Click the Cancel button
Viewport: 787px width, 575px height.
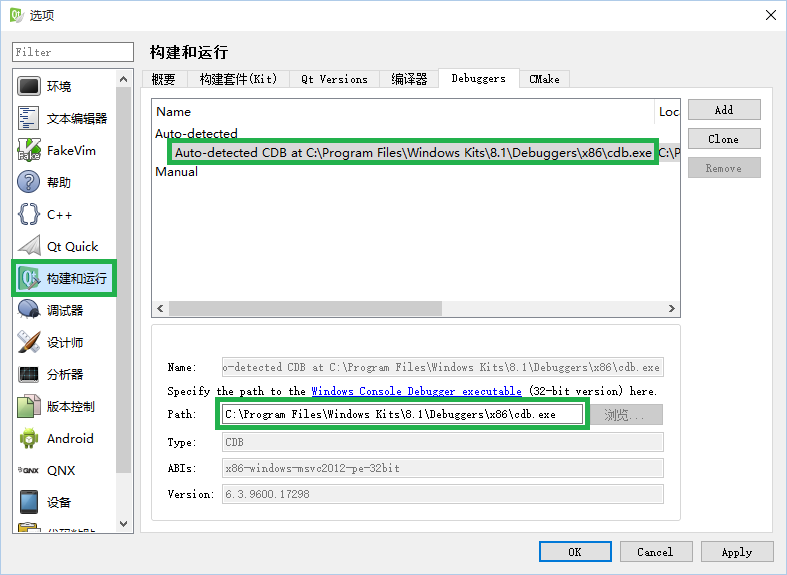pos(655,552)
